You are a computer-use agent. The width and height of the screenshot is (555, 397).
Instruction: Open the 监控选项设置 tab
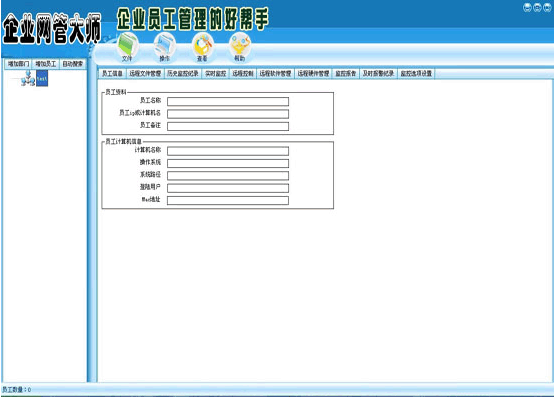coord(416,73)
